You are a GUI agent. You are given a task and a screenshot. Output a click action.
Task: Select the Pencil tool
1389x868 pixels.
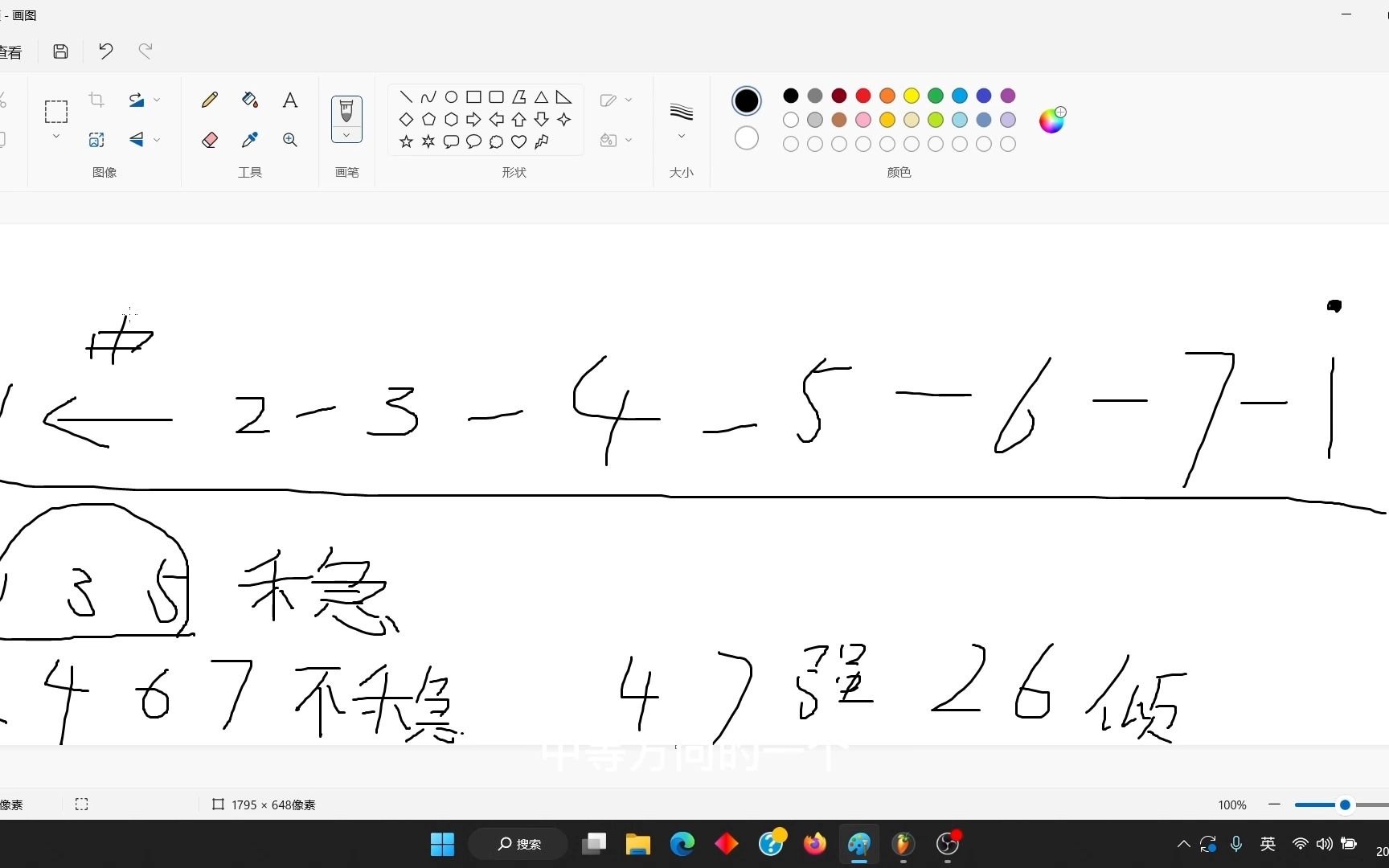[x=209, y=100]
